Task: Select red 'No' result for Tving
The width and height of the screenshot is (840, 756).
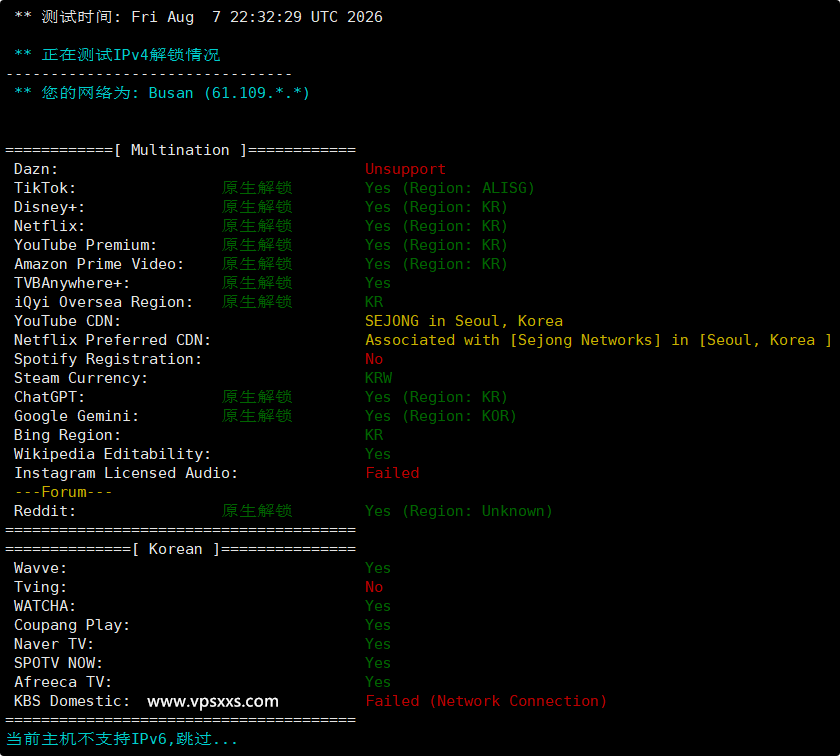Action: coord(374,587)
